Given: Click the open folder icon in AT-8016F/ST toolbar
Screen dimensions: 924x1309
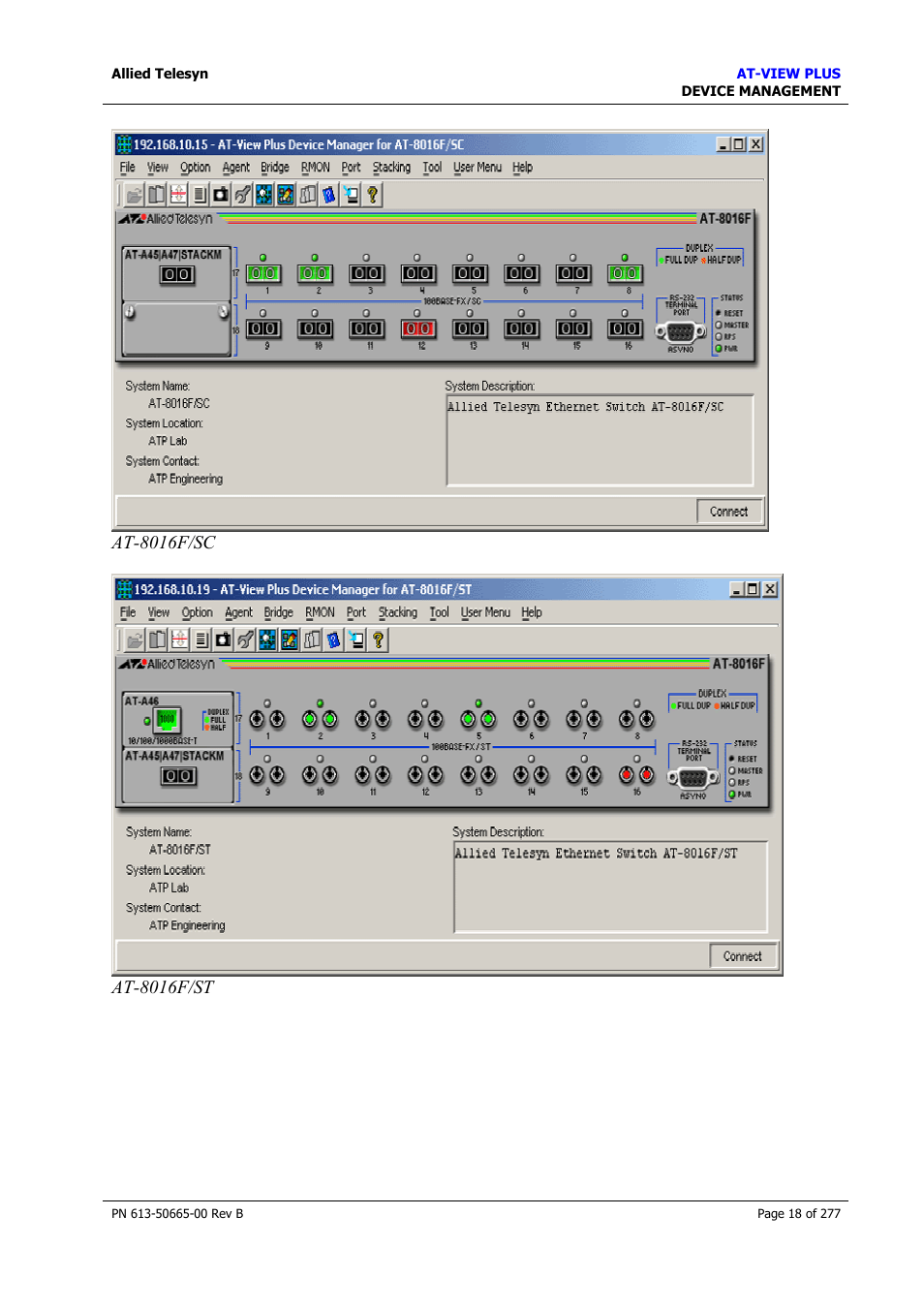Looking at the screenshot, I should point(135,639).
